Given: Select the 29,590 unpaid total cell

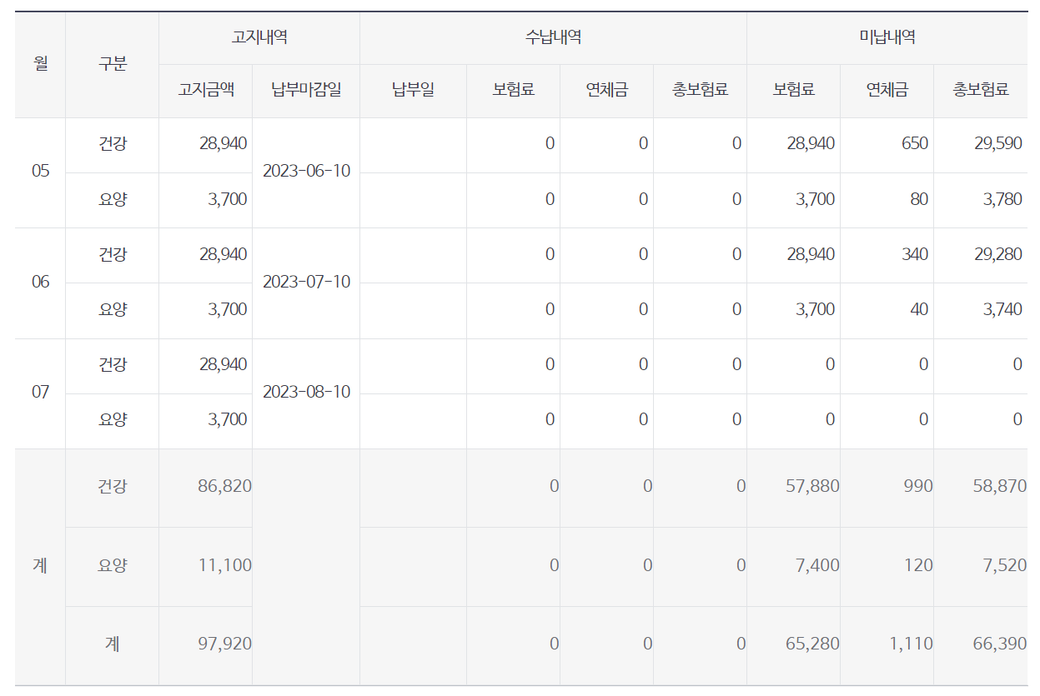Looking at the screenshot, I should [x=997, y=144].
